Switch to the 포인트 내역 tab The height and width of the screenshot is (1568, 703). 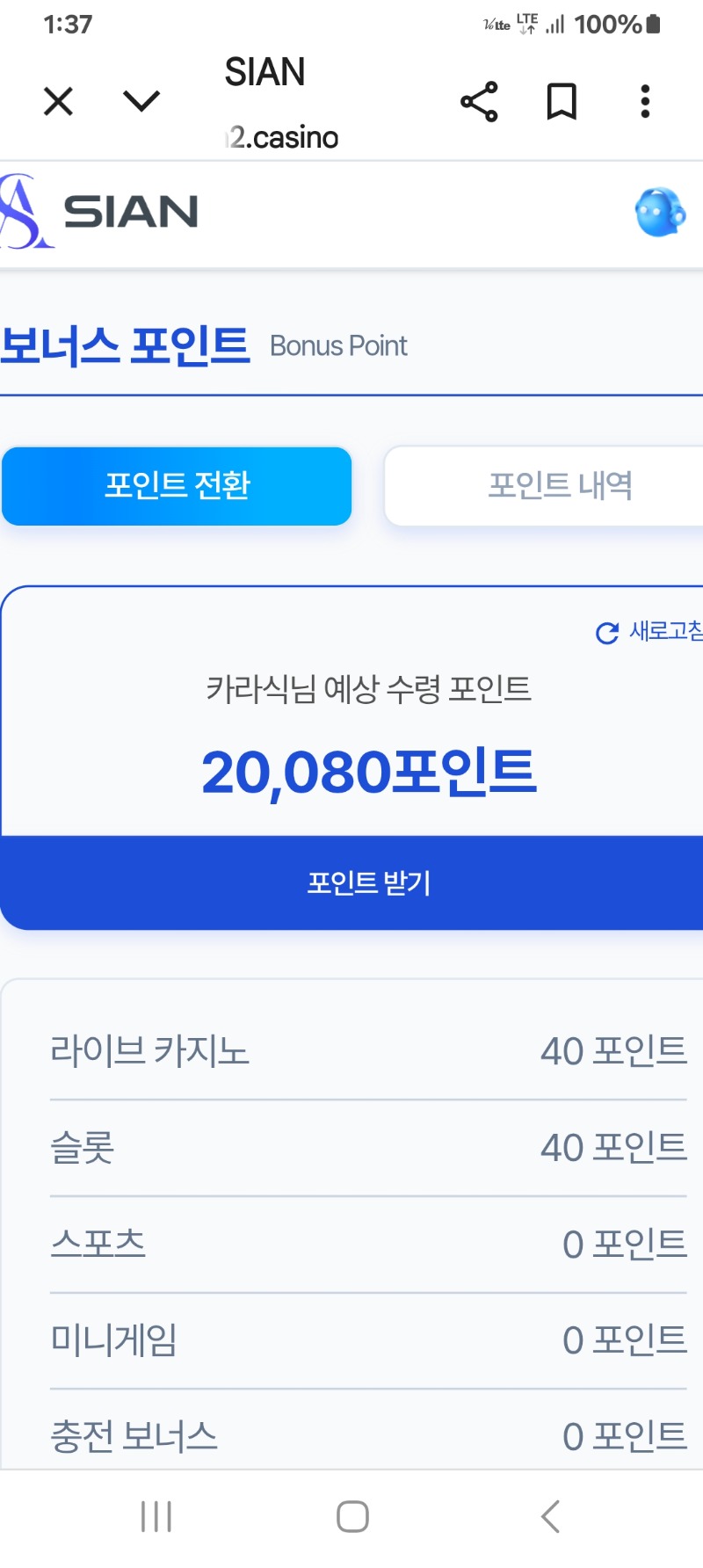(559, 486)
